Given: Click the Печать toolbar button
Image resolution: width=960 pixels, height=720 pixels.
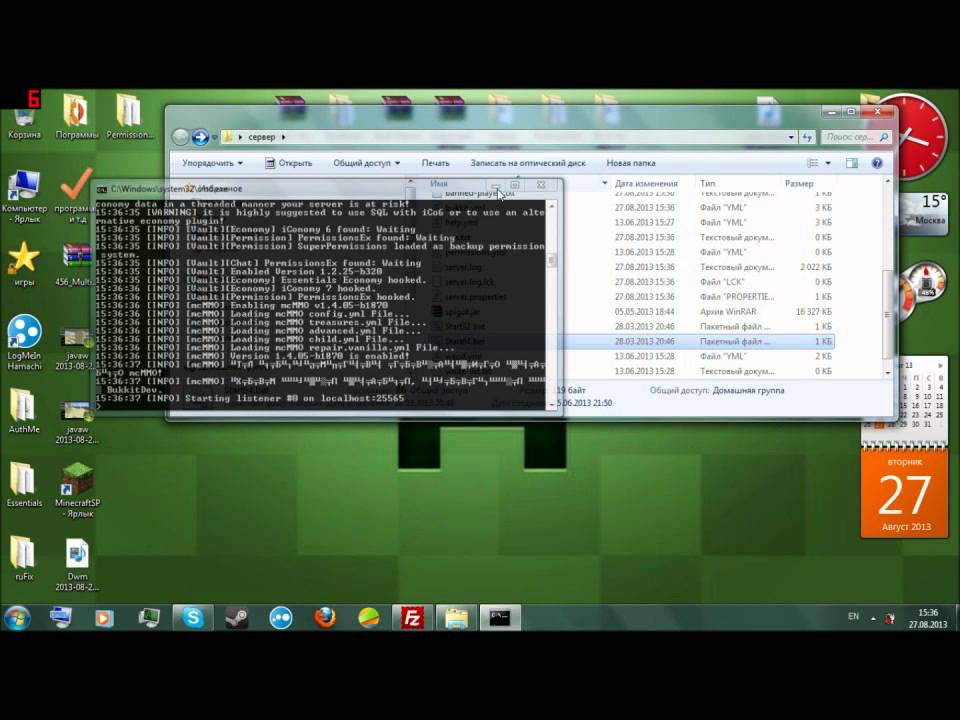Looking at the screenshot, I should point(435,163).
